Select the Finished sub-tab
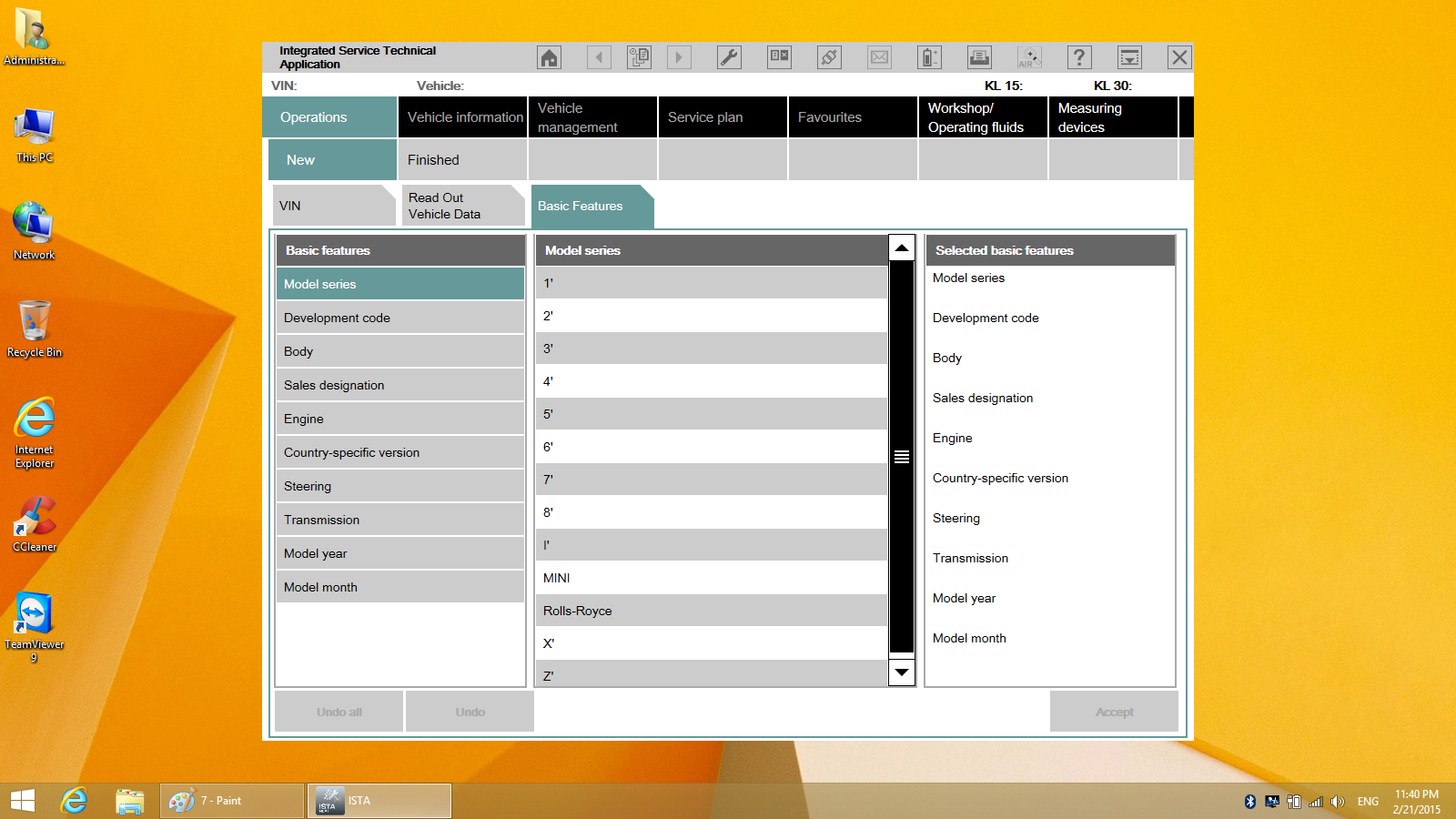The image size is (1456, 819). point(462,160)
